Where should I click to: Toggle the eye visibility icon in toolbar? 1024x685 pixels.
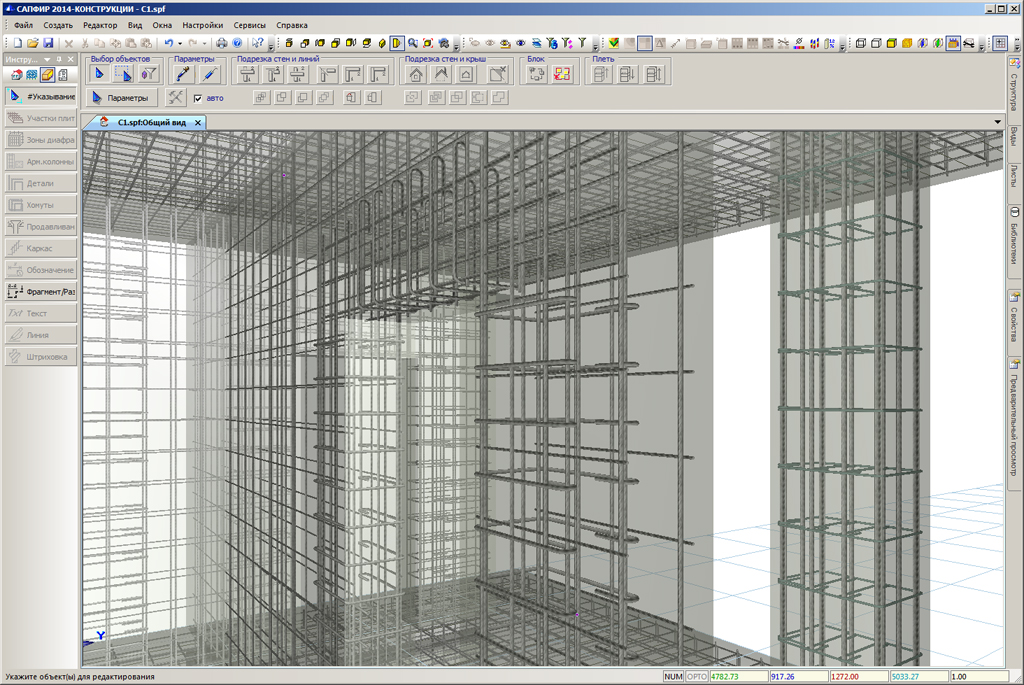point(521,44)
